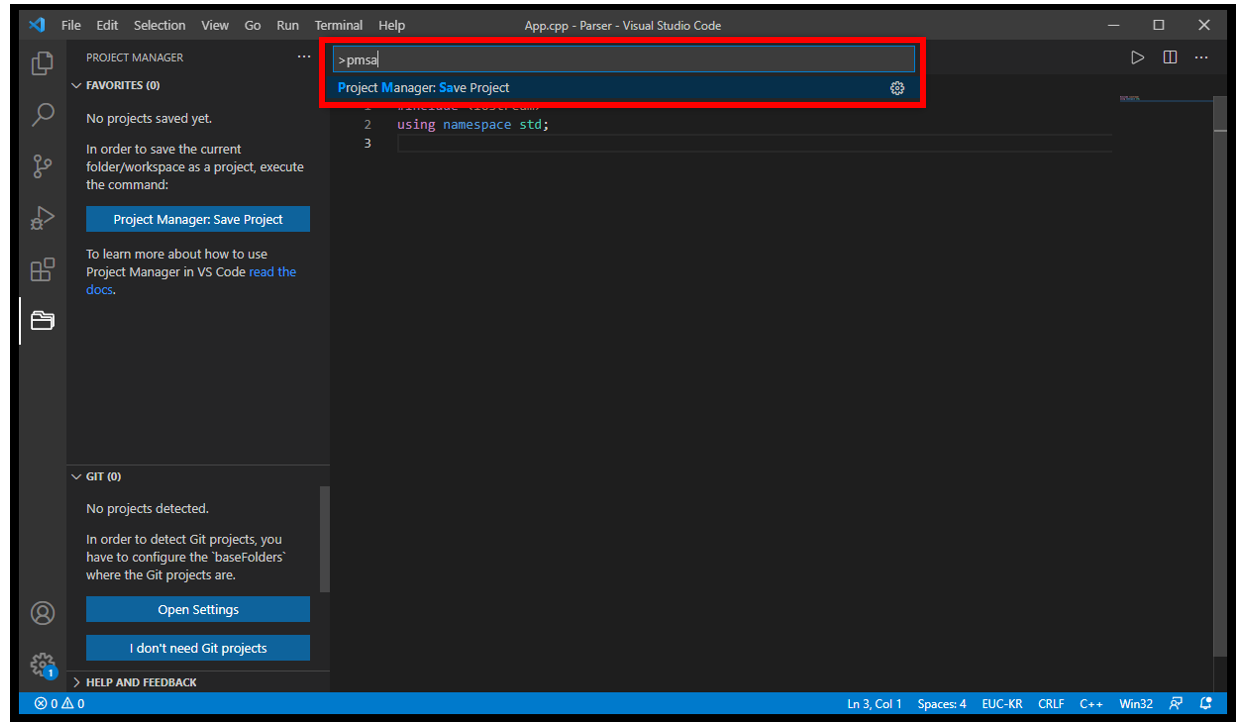The width and height of the screenshot is (1248, 722).
Task: Open the Manage gear icon in activity bar
Action: tap(42, 664)
